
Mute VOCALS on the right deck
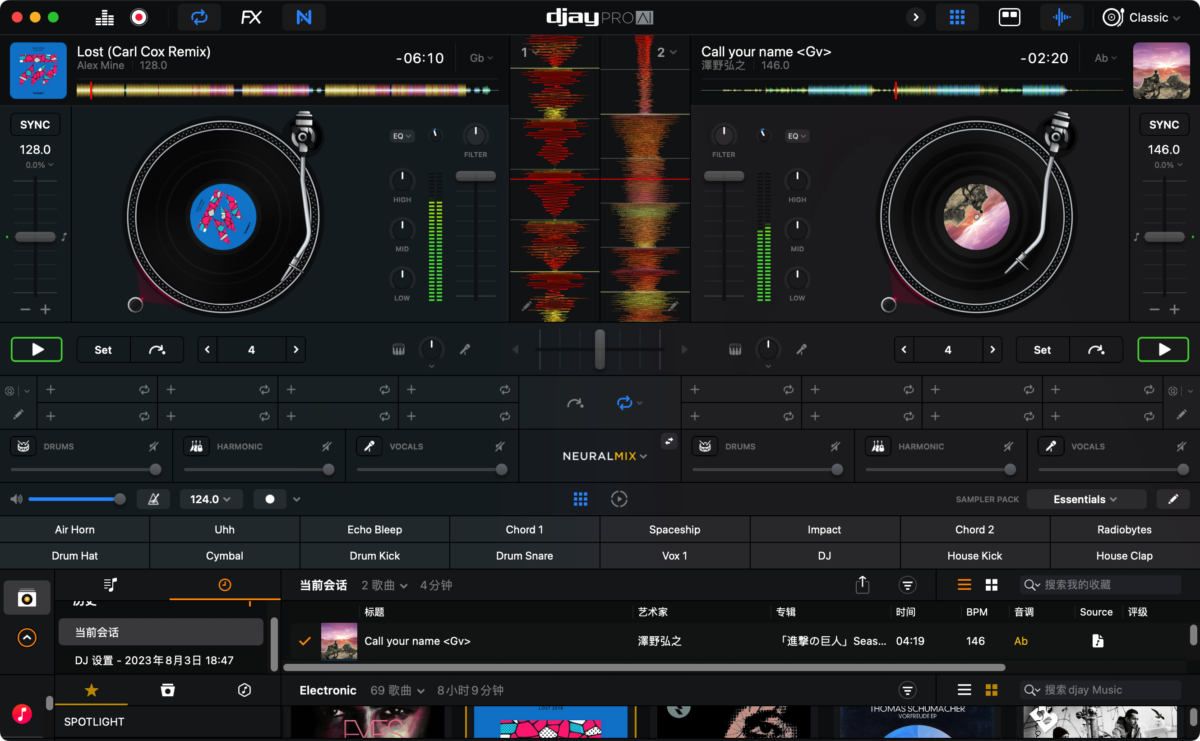[1181, 446]
